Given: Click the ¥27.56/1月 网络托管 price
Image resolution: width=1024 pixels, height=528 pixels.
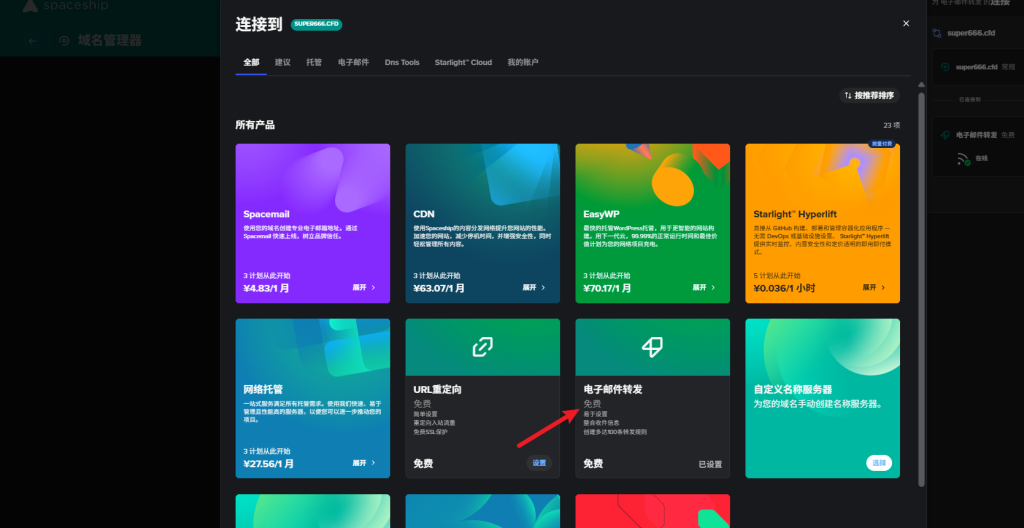Looking at the screenshot, I should [269, 463].
